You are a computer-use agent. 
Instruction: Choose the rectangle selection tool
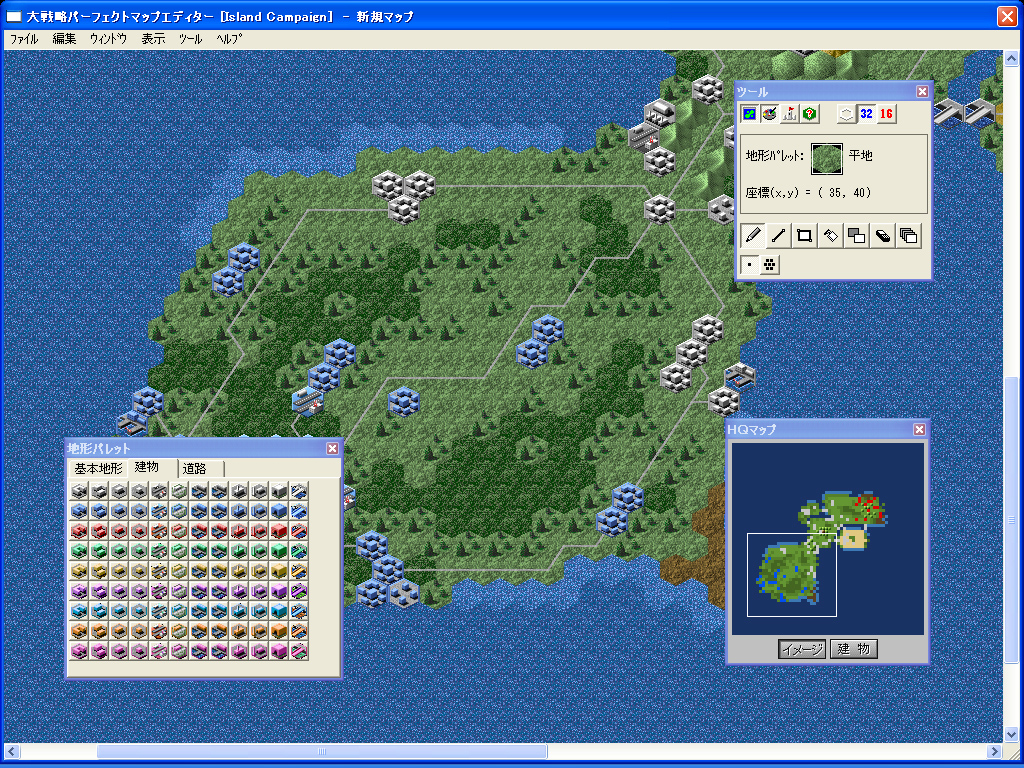804,236
